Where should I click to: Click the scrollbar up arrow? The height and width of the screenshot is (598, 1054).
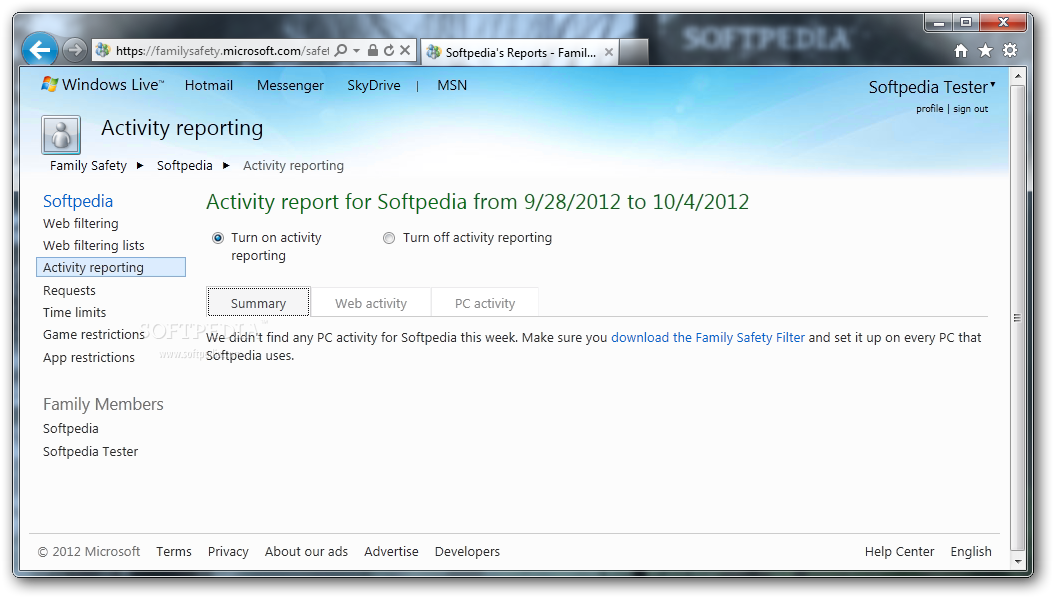tap(1018, 76)
